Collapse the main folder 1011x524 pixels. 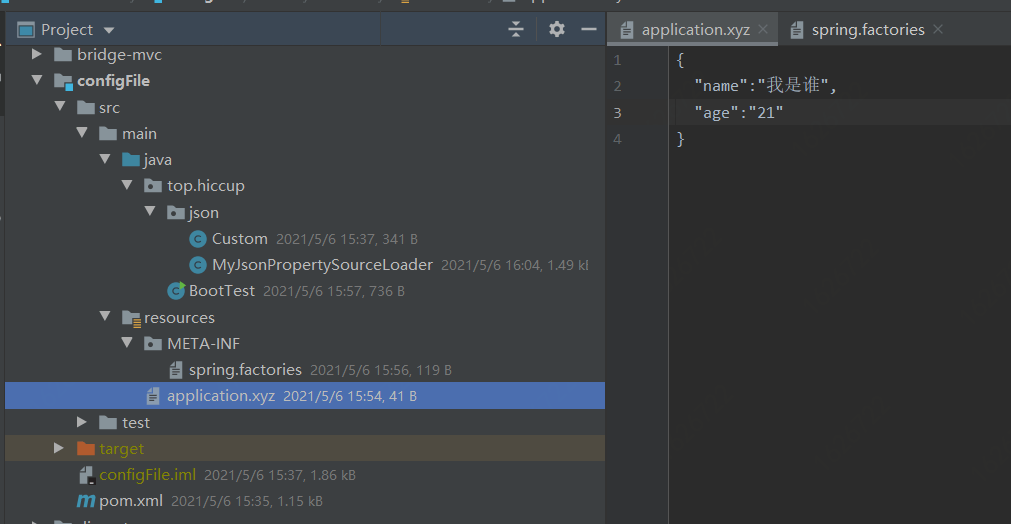pos(82,132)
